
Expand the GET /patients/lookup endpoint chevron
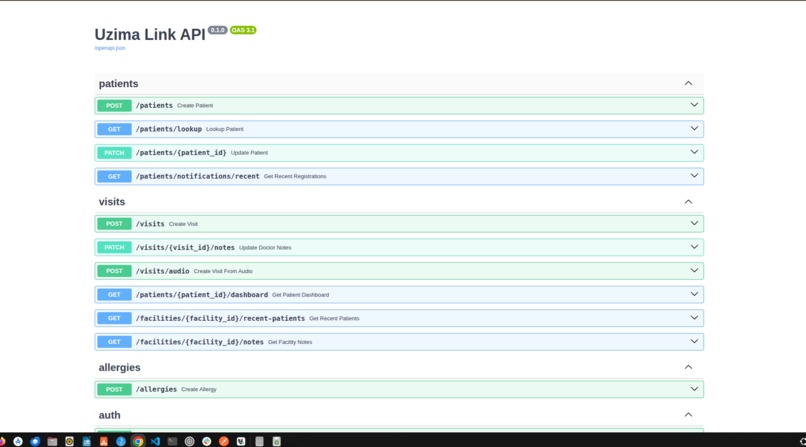694,128
